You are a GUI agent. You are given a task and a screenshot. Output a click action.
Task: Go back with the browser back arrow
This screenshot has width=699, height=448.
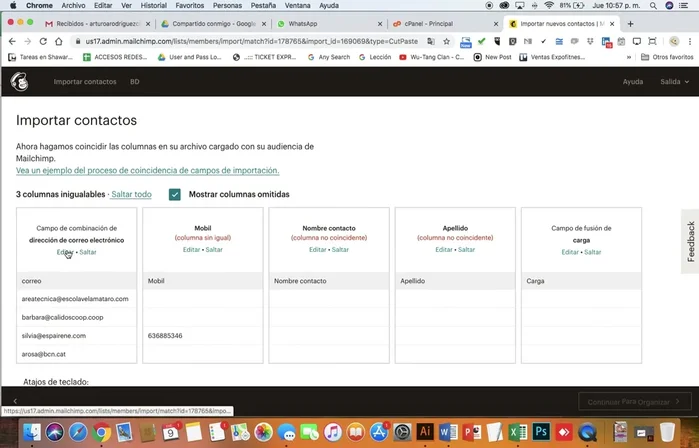coord(12,41)
